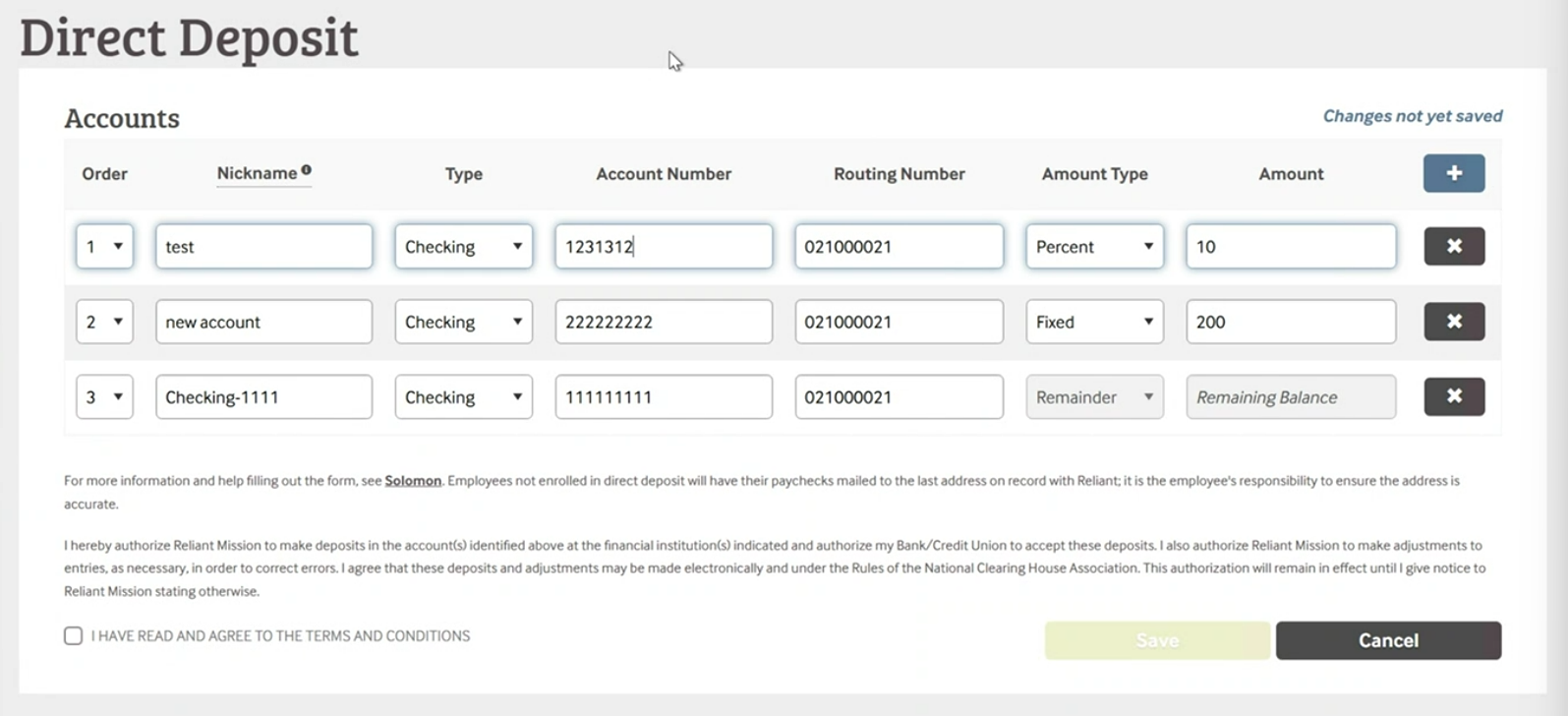Open the Percent amount type dropdown
1568x716 pixels.
click(1093, 246)
